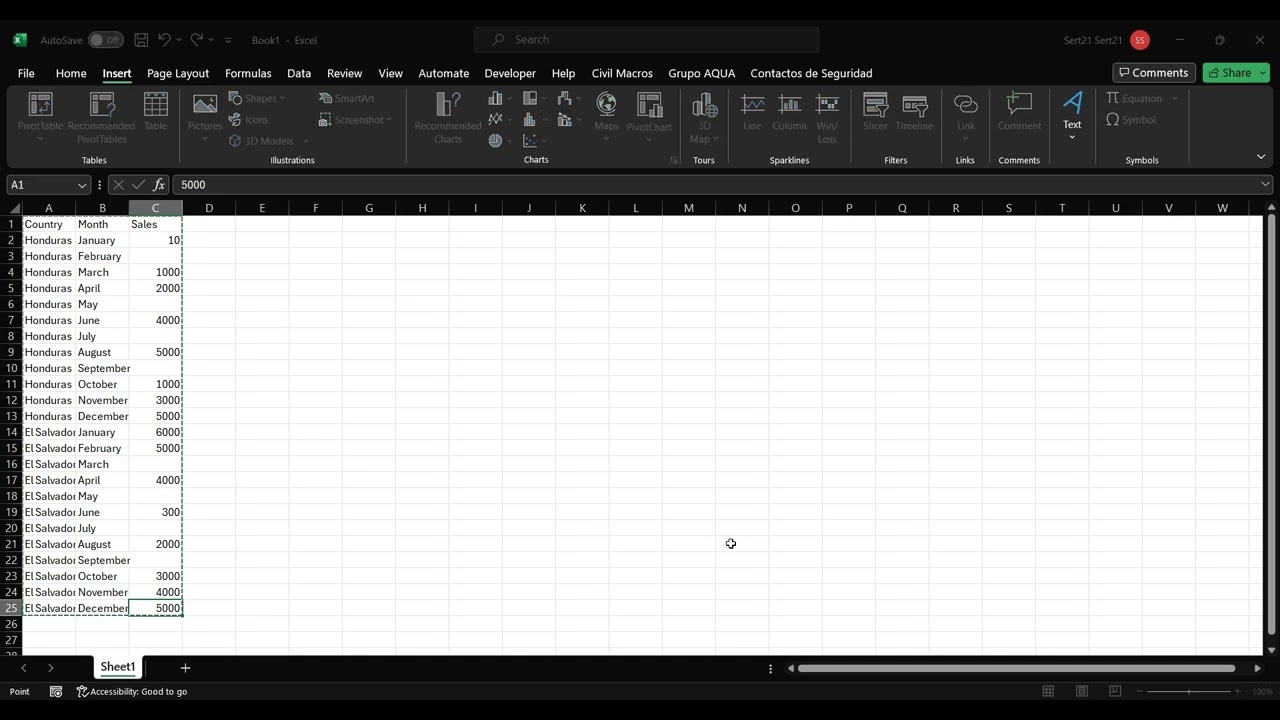Click the Symbol button

click(1131, 120)
